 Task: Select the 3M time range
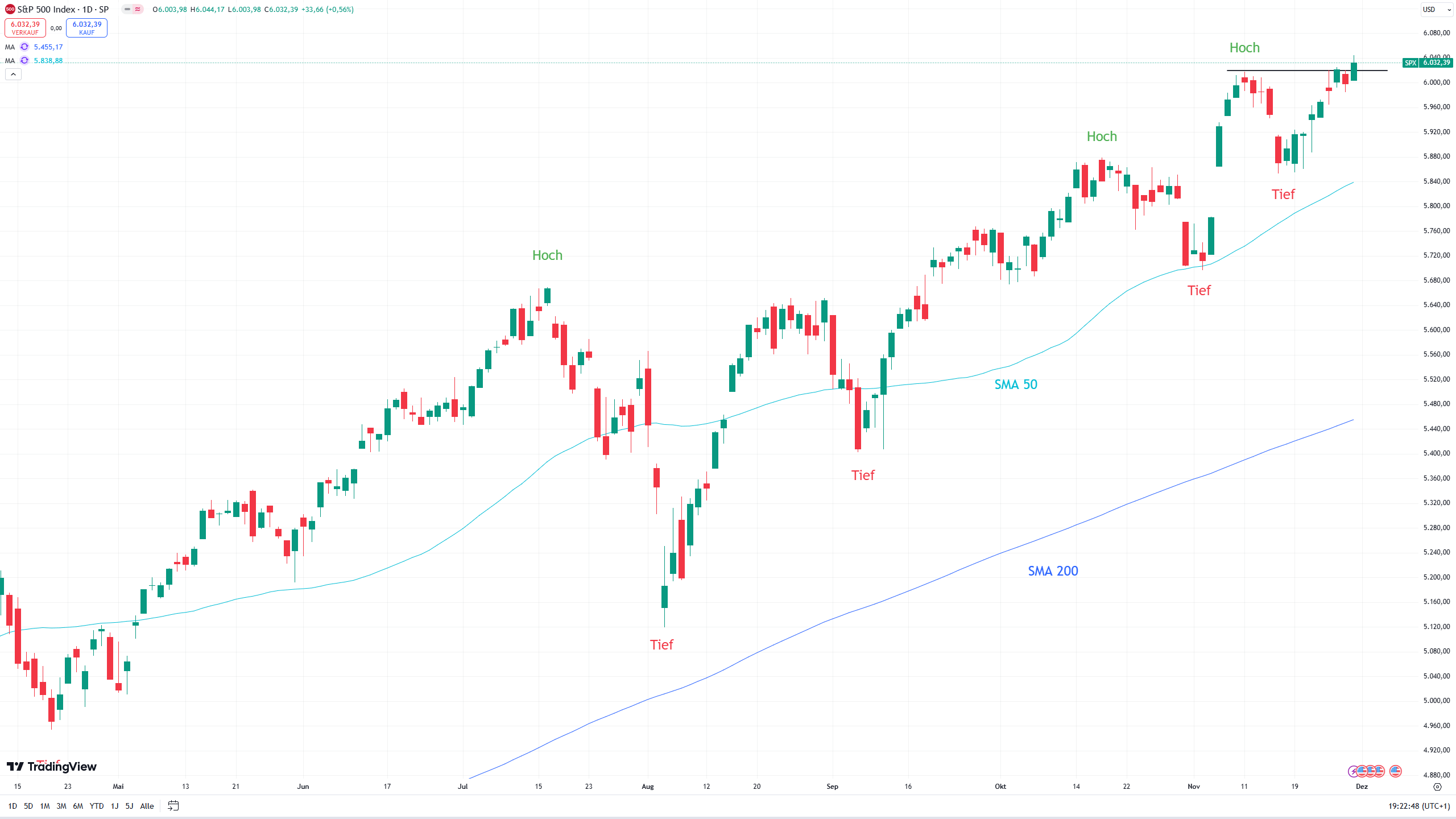[x=61, y=806]
